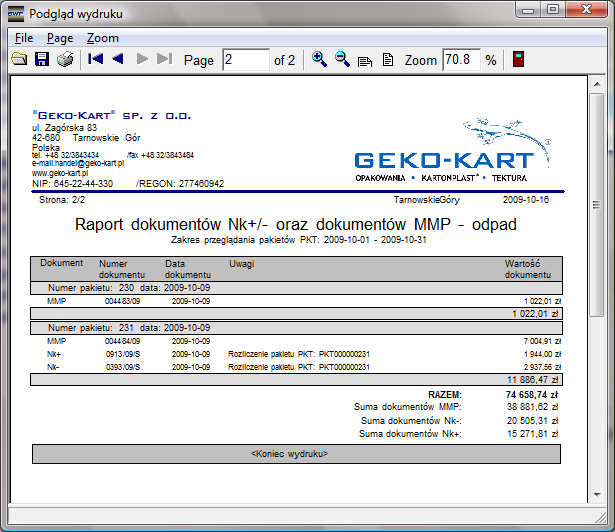Open the File menu

[x=24, y=38]
